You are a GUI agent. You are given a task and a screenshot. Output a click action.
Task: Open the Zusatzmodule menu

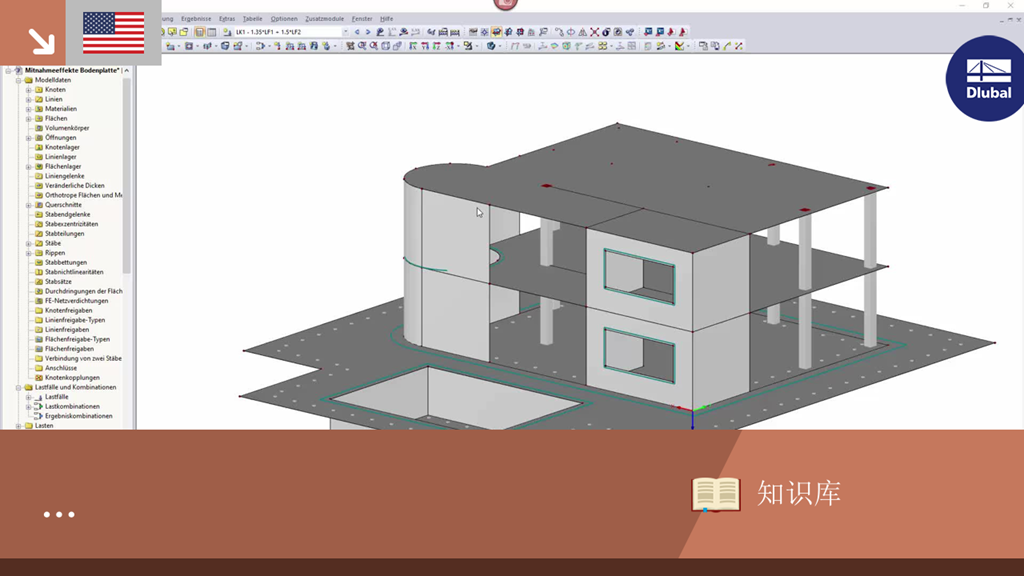pos(325,19)
